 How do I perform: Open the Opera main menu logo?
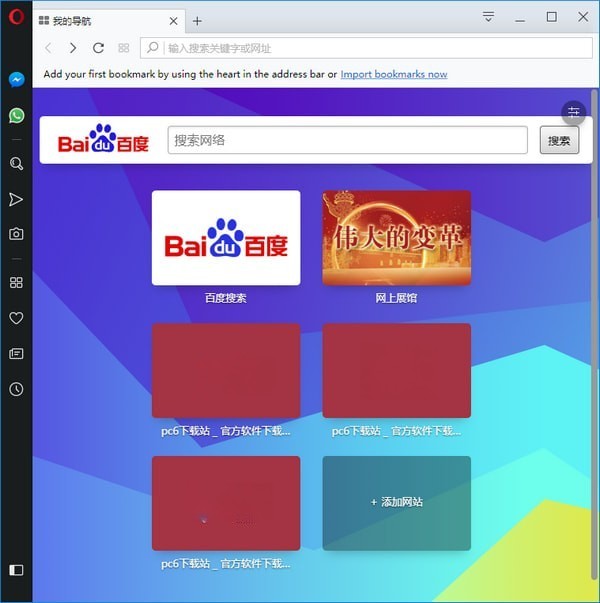[16, 17]
